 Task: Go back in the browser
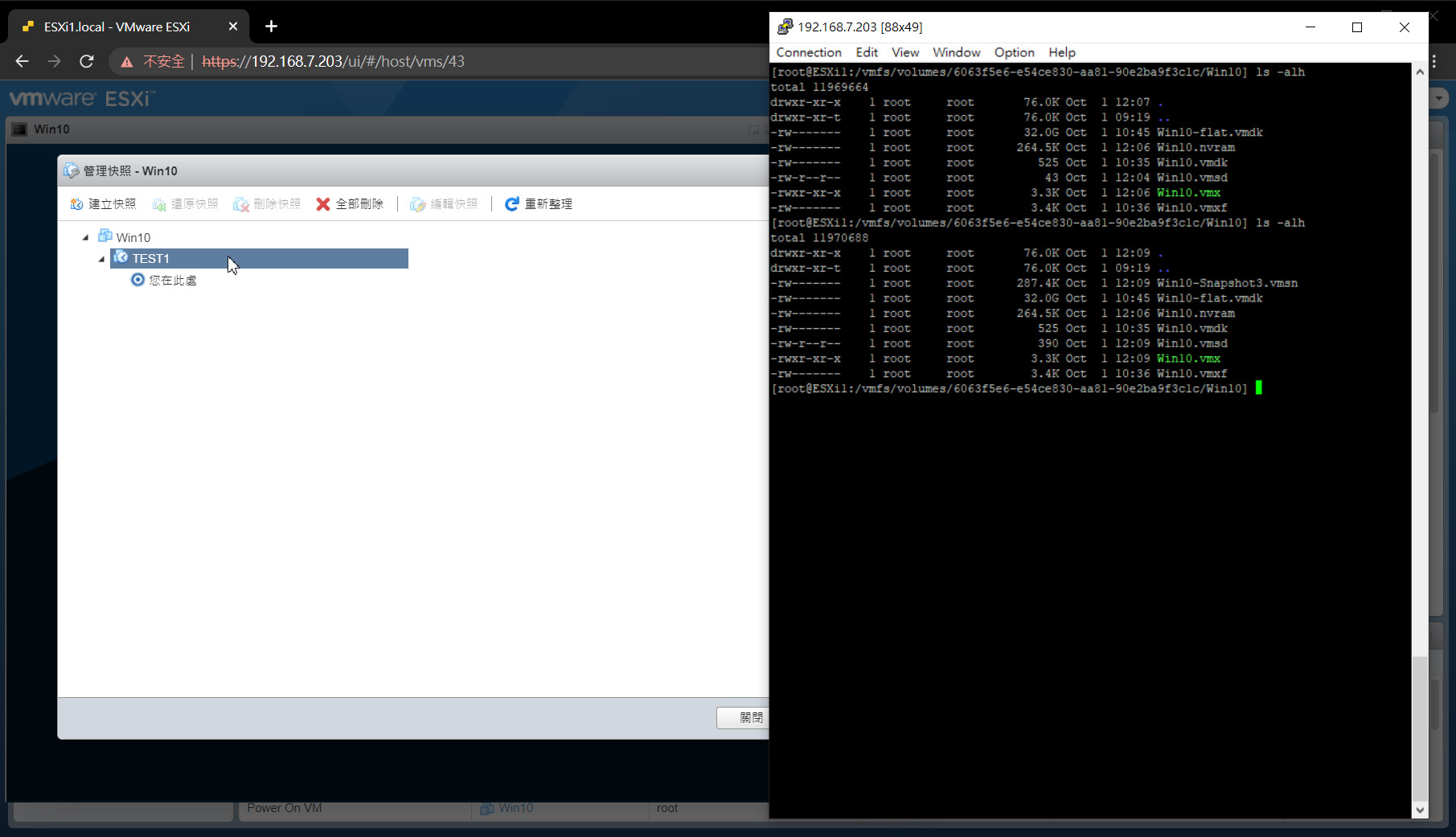pos(22,61)
